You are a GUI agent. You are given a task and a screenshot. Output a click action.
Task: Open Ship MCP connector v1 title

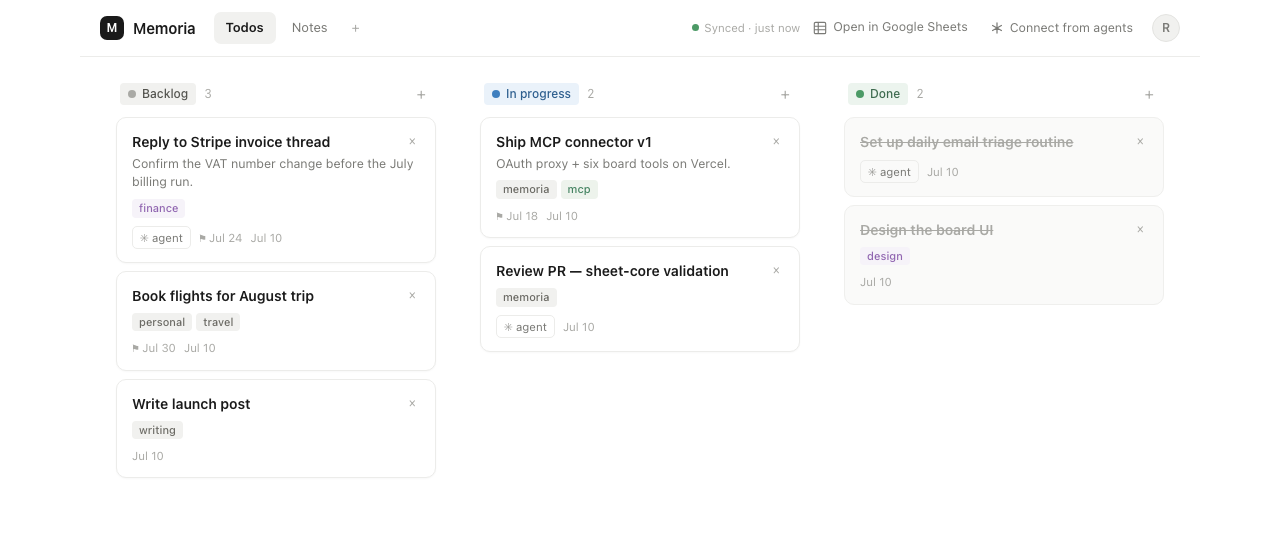(x=574, y=142)
